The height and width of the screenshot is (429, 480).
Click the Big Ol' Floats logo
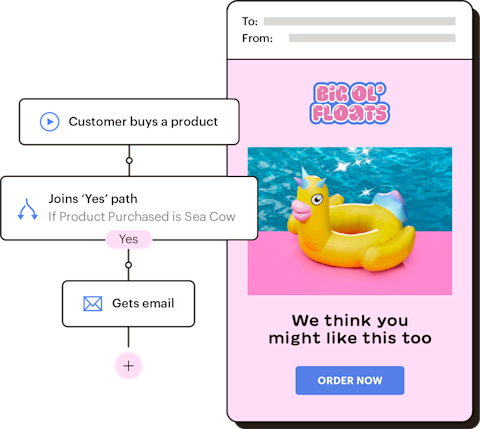pyautogui.click(x=350, y=103)
